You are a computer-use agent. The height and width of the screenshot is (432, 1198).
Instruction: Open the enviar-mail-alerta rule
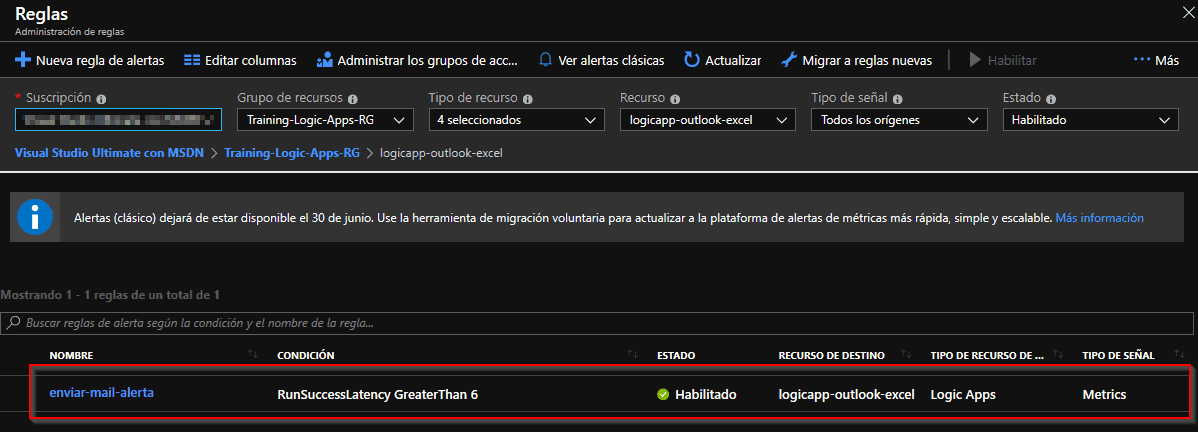102,393
